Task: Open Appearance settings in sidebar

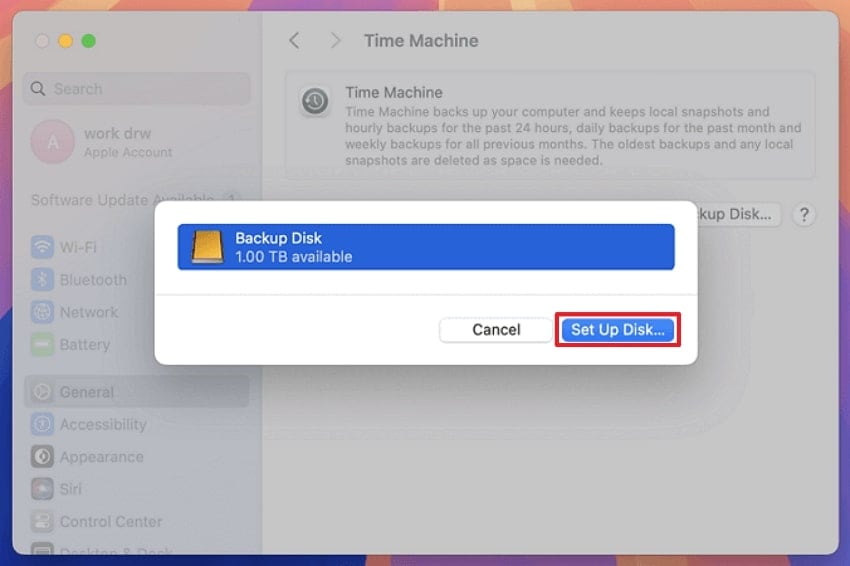Action: [x=137, y=456]
